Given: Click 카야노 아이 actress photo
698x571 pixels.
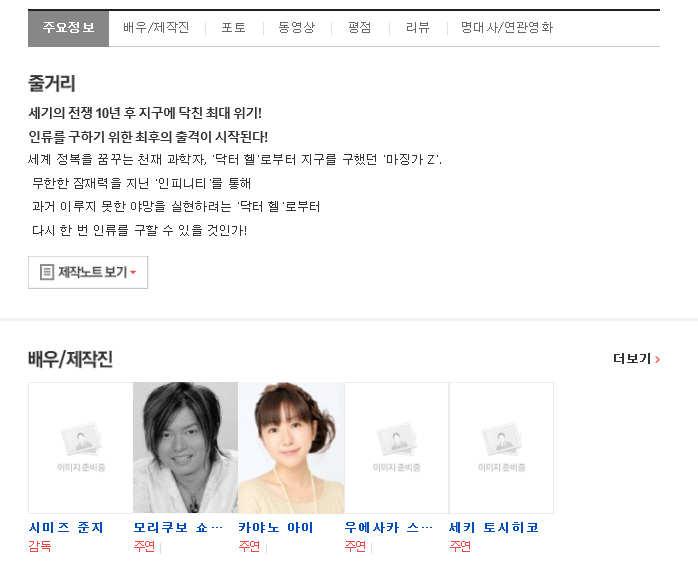Looking at the screenshot, I should click(291, 447).
